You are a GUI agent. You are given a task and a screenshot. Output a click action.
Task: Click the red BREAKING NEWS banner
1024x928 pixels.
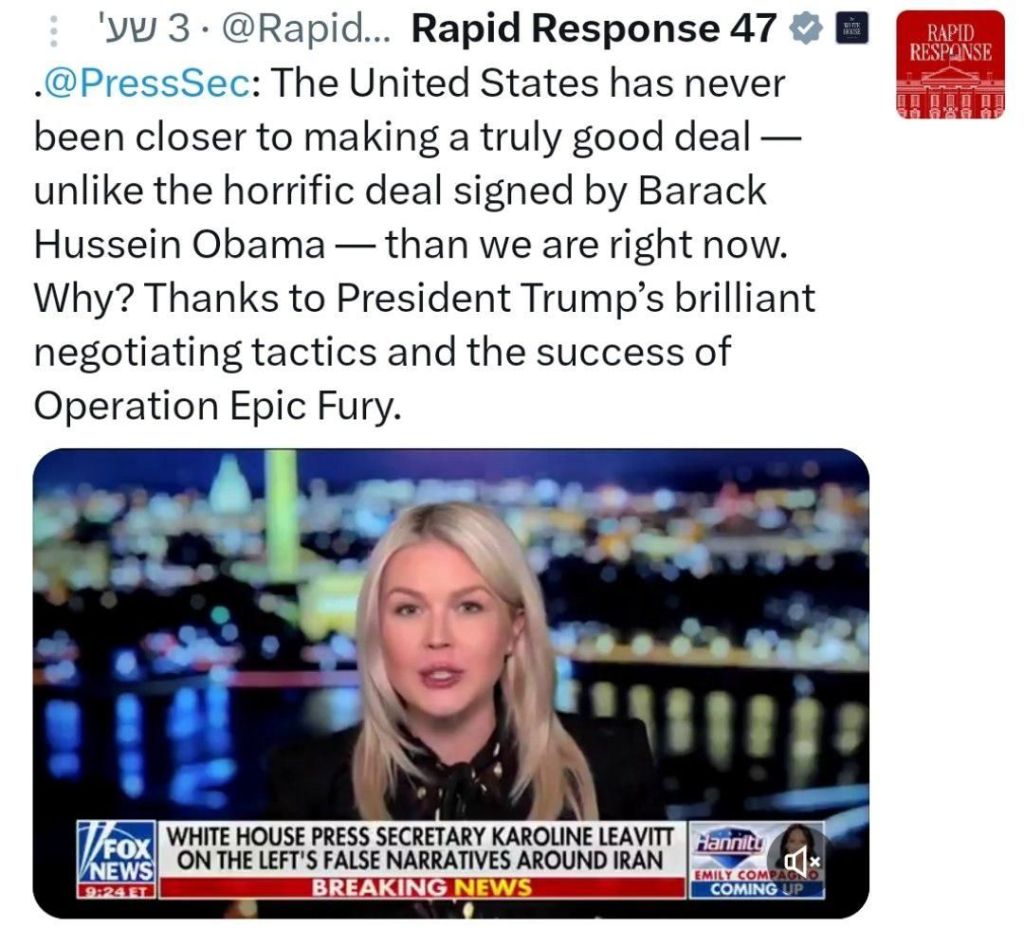[421, 888]
